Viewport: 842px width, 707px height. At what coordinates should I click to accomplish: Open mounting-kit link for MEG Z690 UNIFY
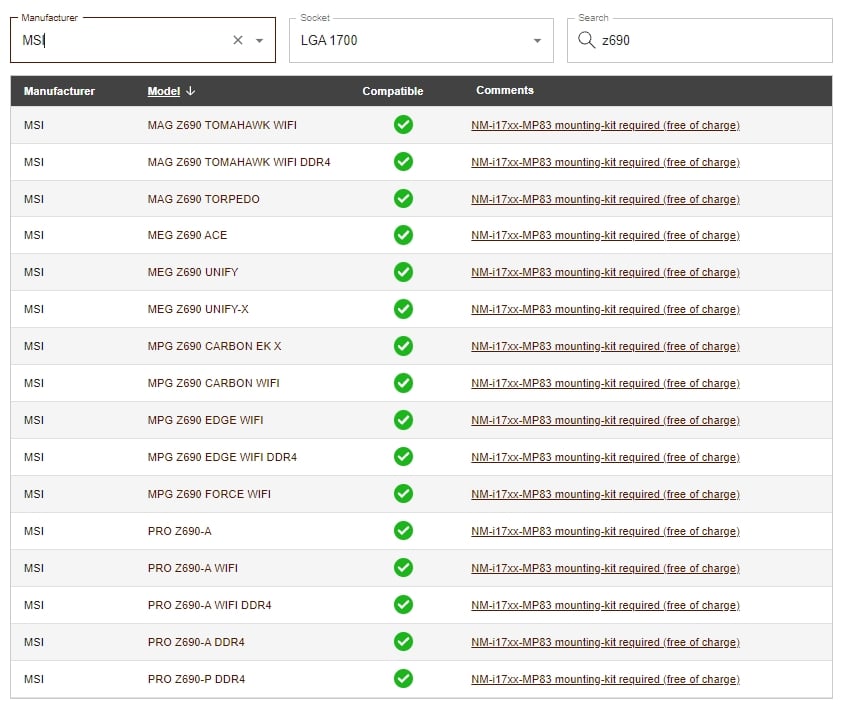point(605,272)
